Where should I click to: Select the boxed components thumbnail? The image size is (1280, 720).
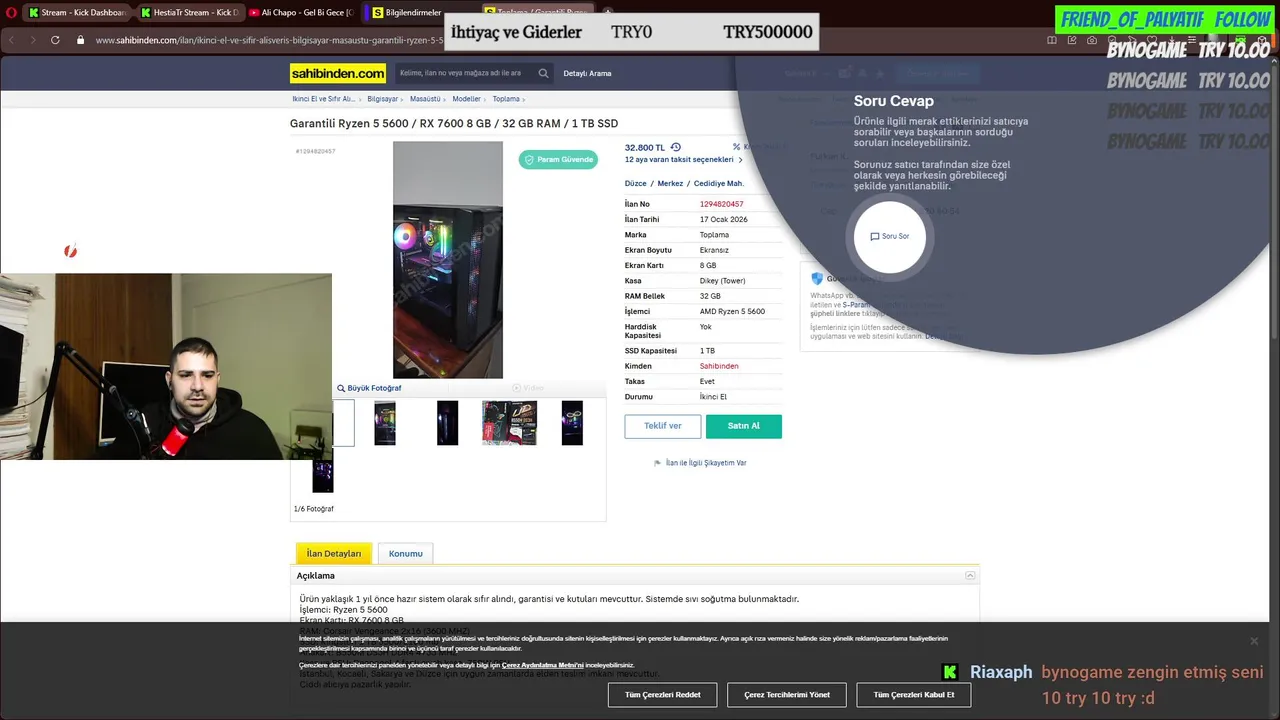coord(509,423)
